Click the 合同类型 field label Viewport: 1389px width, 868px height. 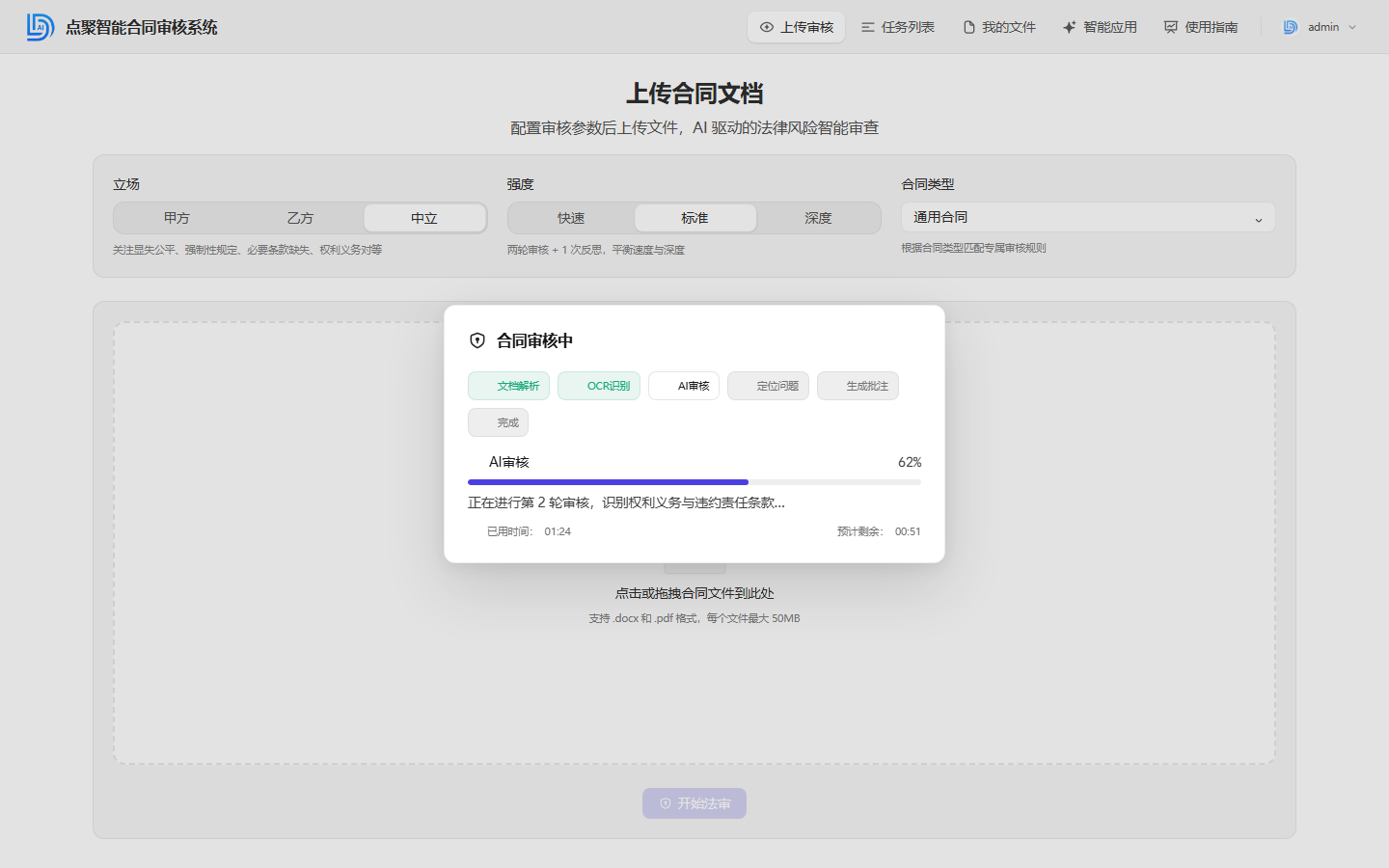pos(928,184)
